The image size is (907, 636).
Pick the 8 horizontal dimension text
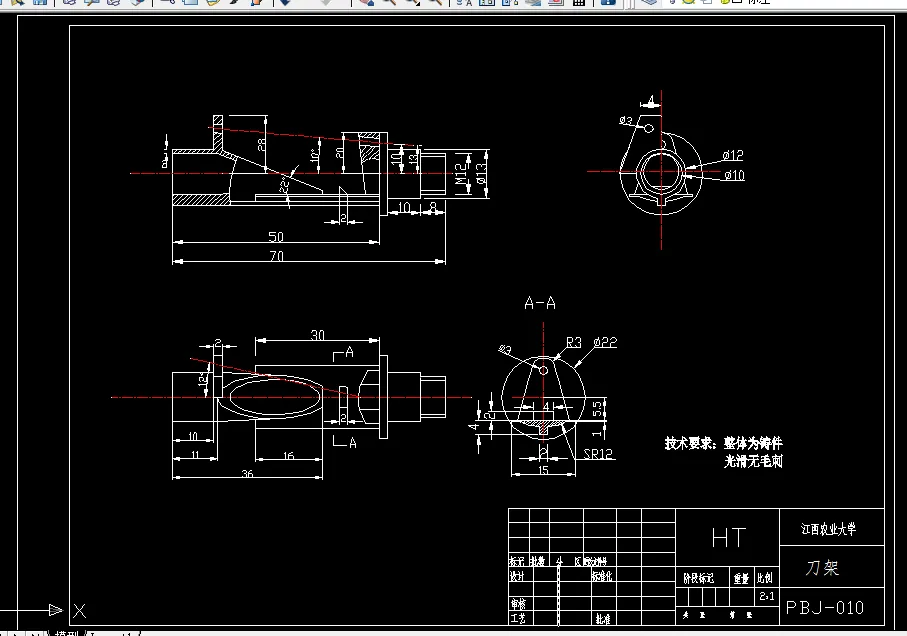click(x=433, y=207)
